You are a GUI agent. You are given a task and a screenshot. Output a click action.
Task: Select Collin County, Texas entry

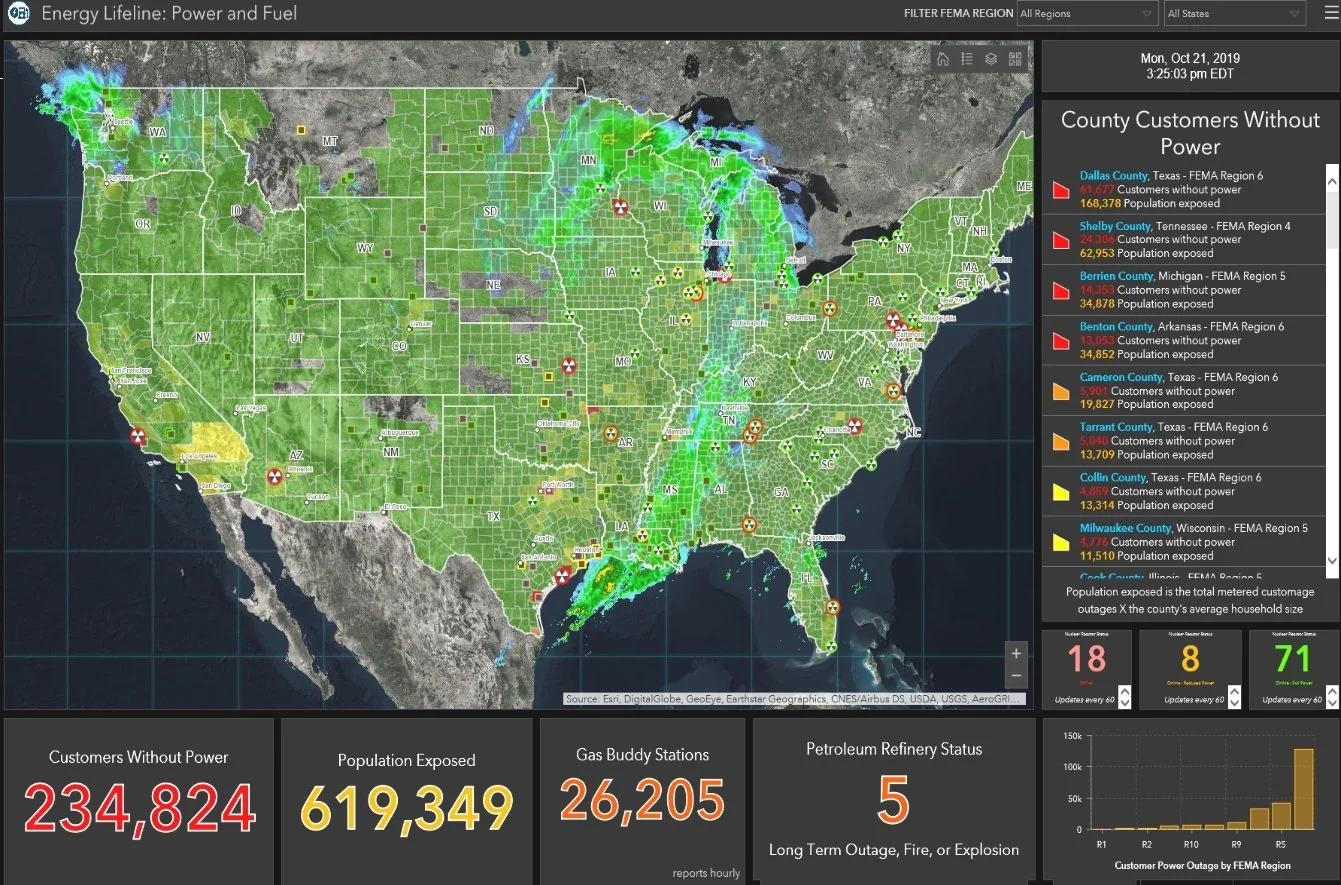(1184, 491)
